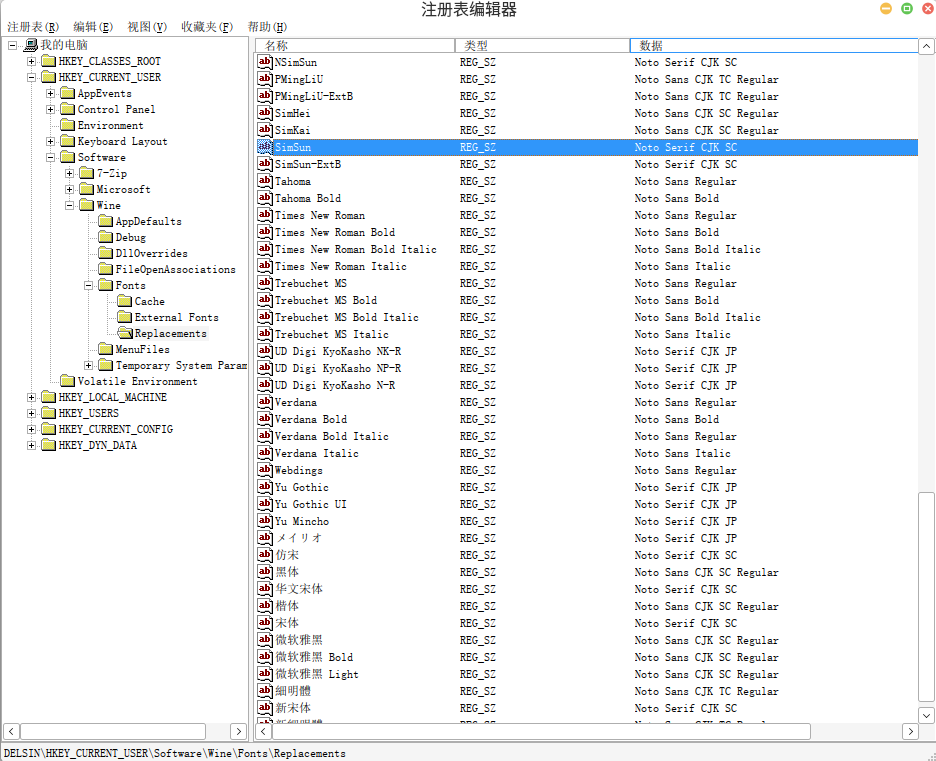Click the メイリオ string value icon
The height and width of the screenshot is (761, 936).
[265, 538]
